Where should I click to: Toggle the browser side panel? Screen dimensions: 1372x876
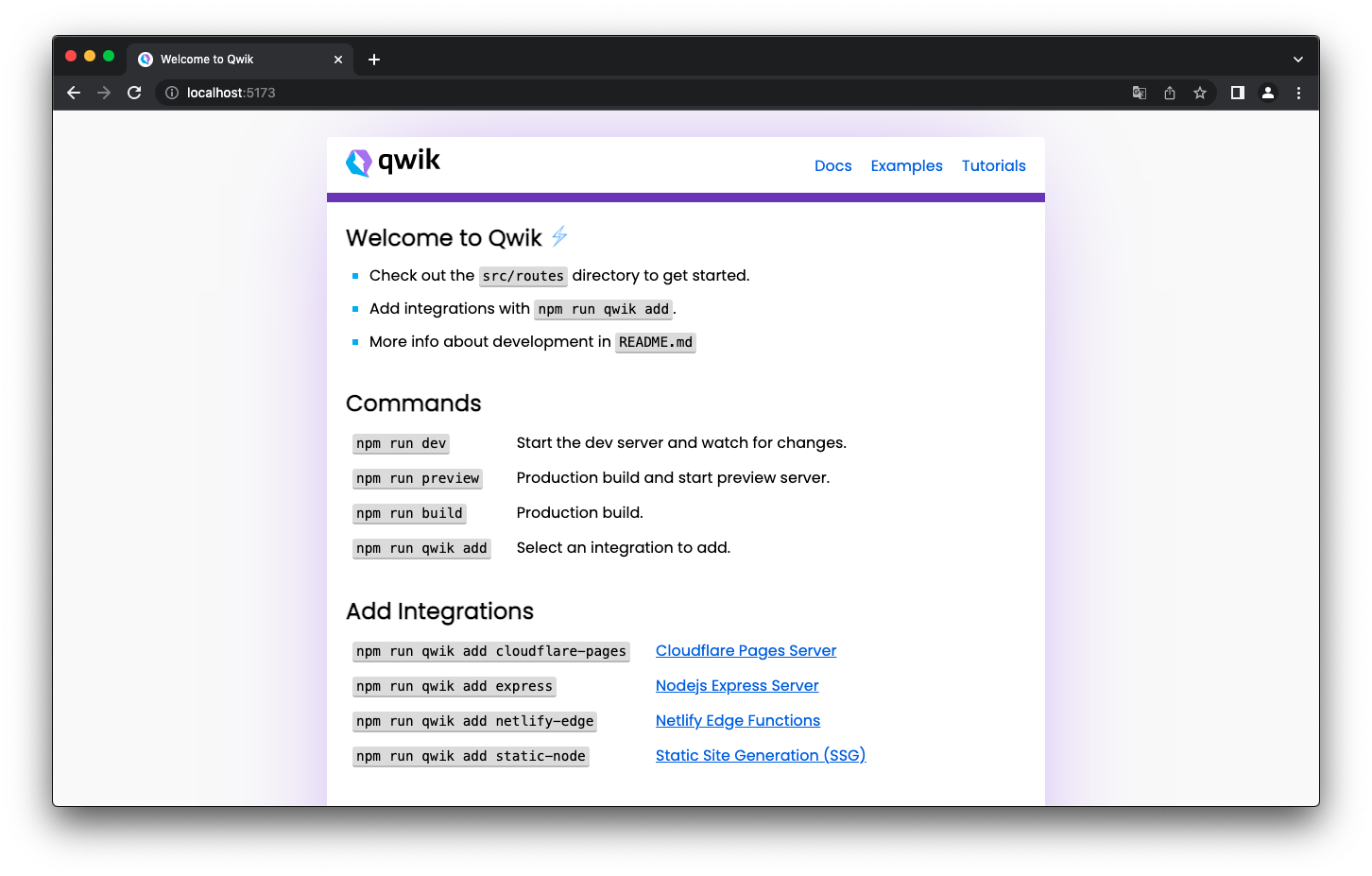[1238, 93]
